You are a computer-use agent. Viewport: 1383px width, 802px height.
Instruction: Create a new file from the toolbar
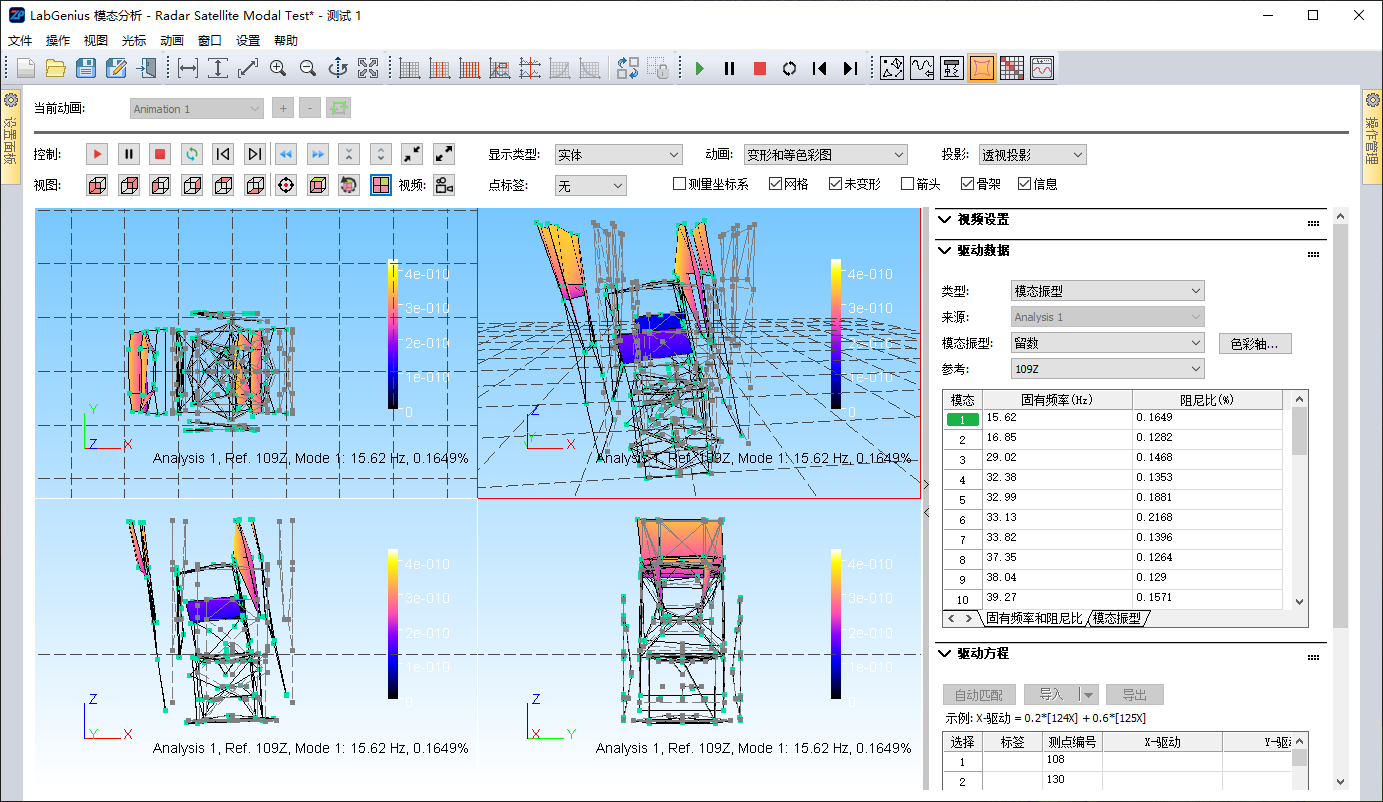tap(25, 68)
